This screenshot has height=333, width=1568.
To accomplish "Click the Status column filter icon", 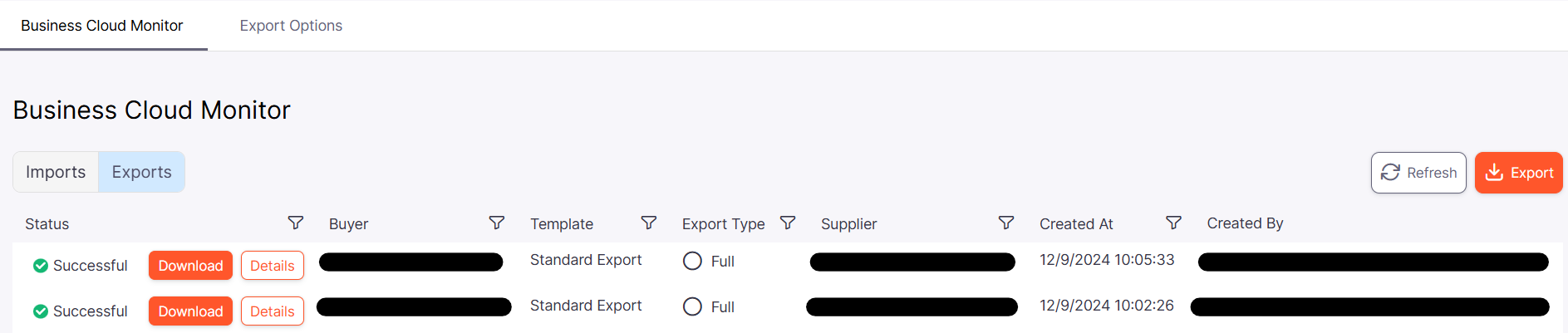I will pos(295,223).
